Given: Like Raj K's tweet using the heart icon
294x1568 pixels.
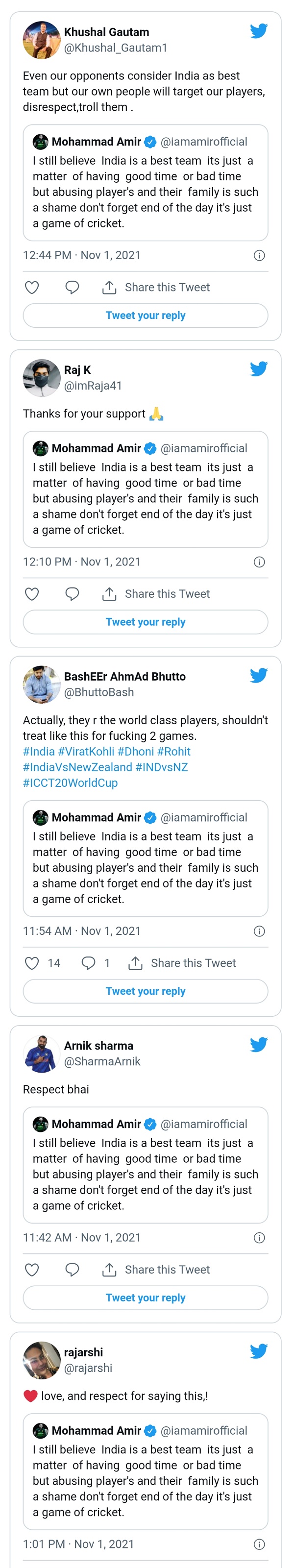Looking at the screenshot, I should pos(32,593).
